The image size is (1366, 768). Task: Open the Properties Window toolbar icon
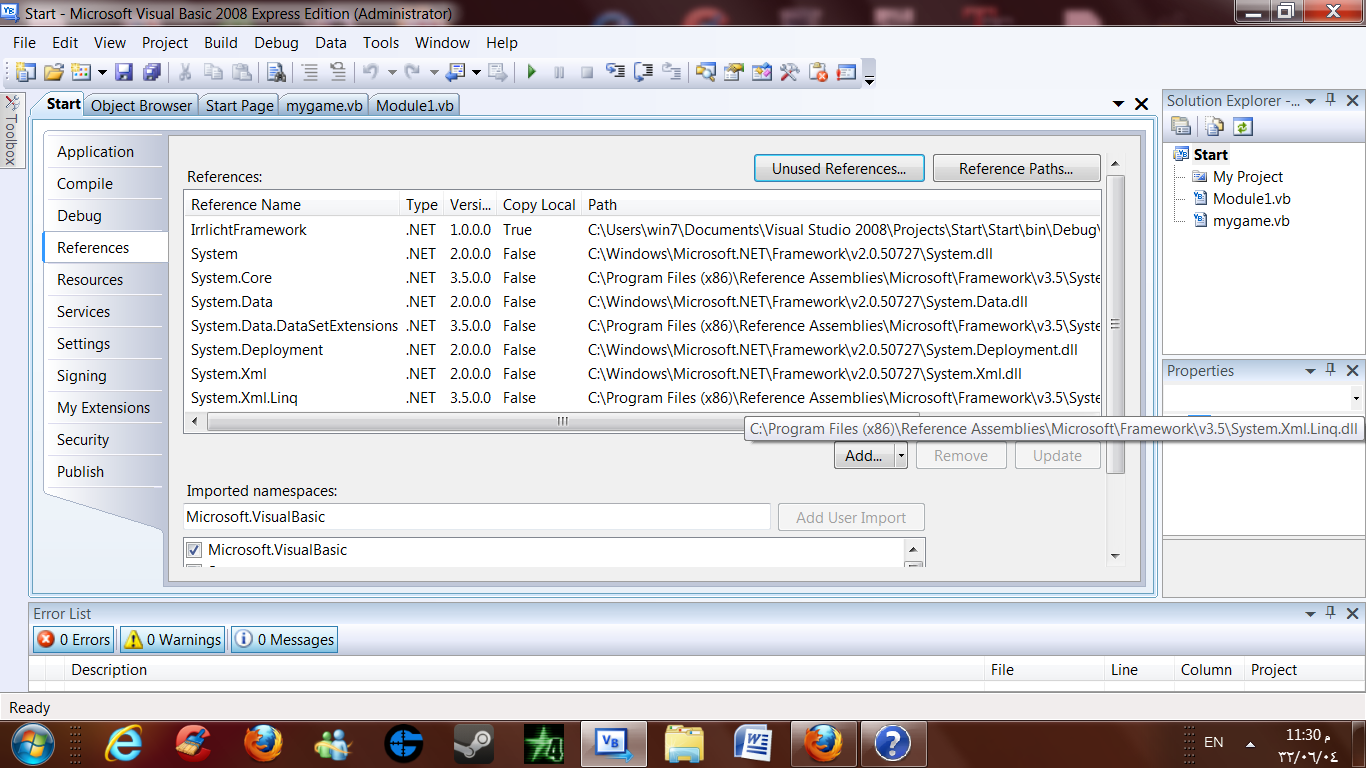pyautogui.click(x=735, y=72)
